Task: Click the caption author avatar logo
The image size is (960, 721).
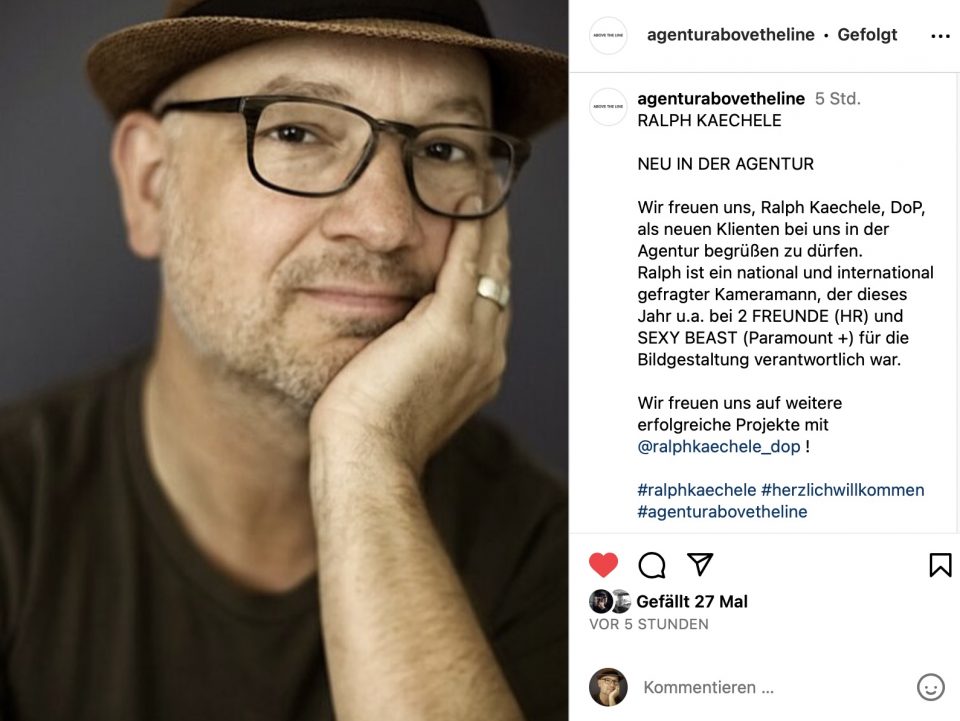Action: [608, 106]
